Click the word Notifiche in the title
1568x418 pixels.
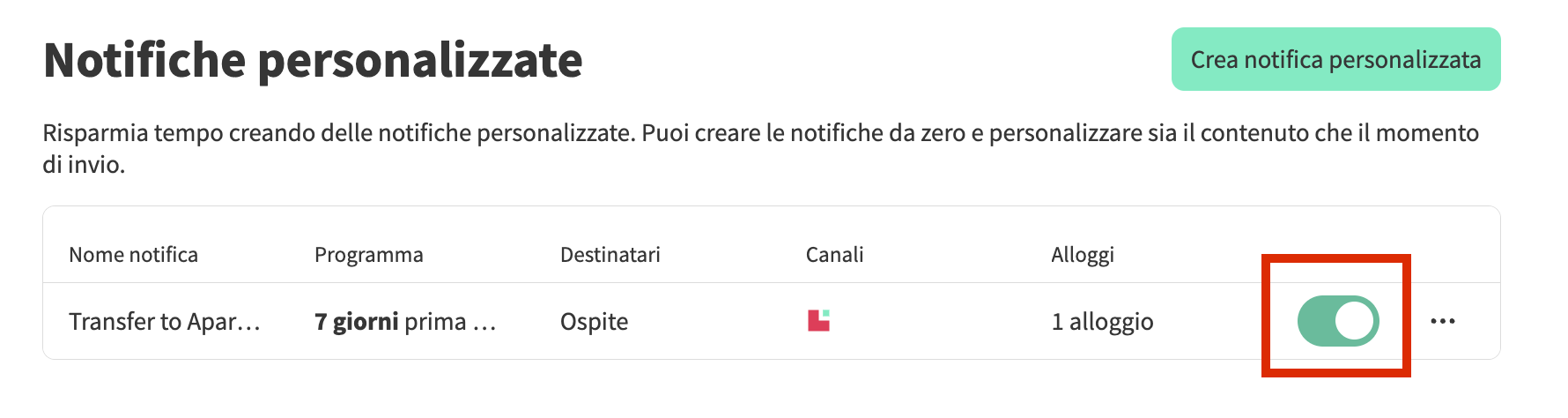tap(144, 60)
